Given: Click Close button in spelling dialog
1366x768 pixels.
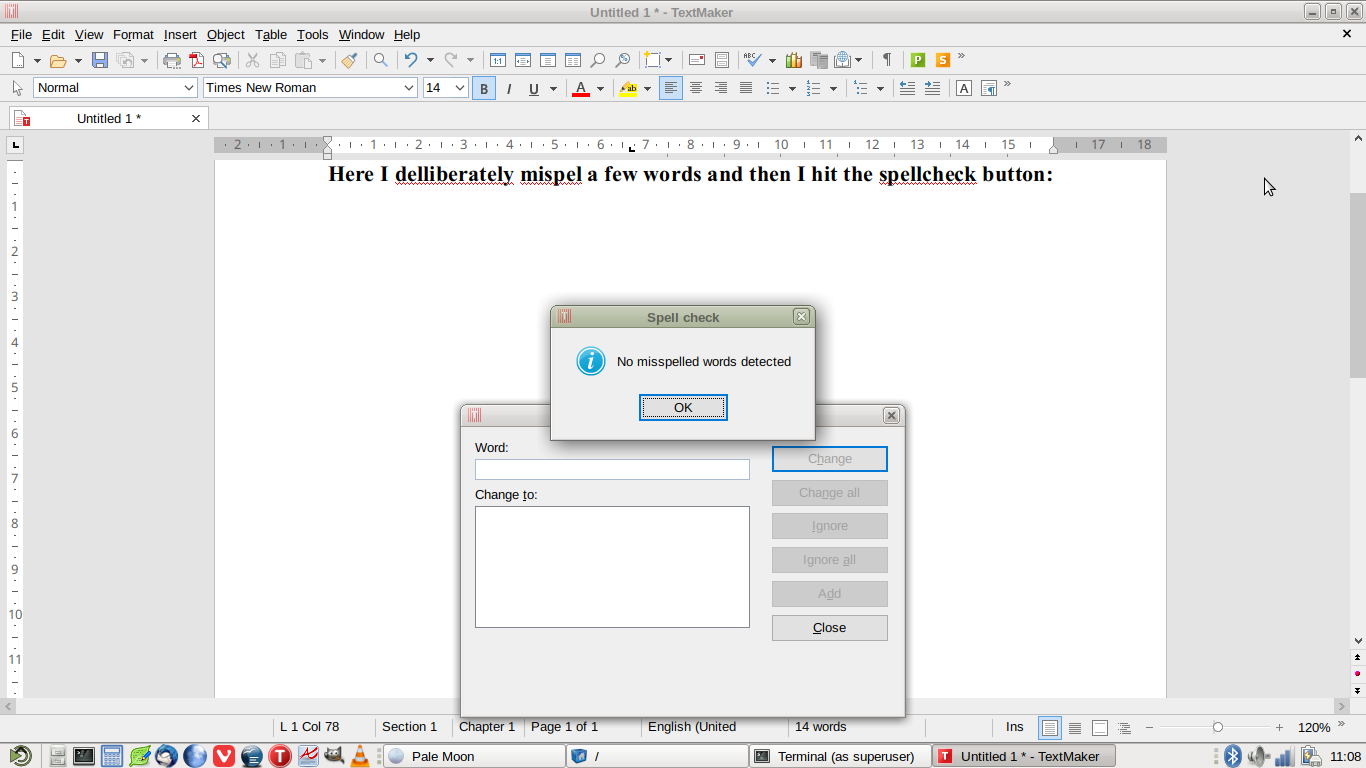Looking at the screenshot, I should coord(829,628).
